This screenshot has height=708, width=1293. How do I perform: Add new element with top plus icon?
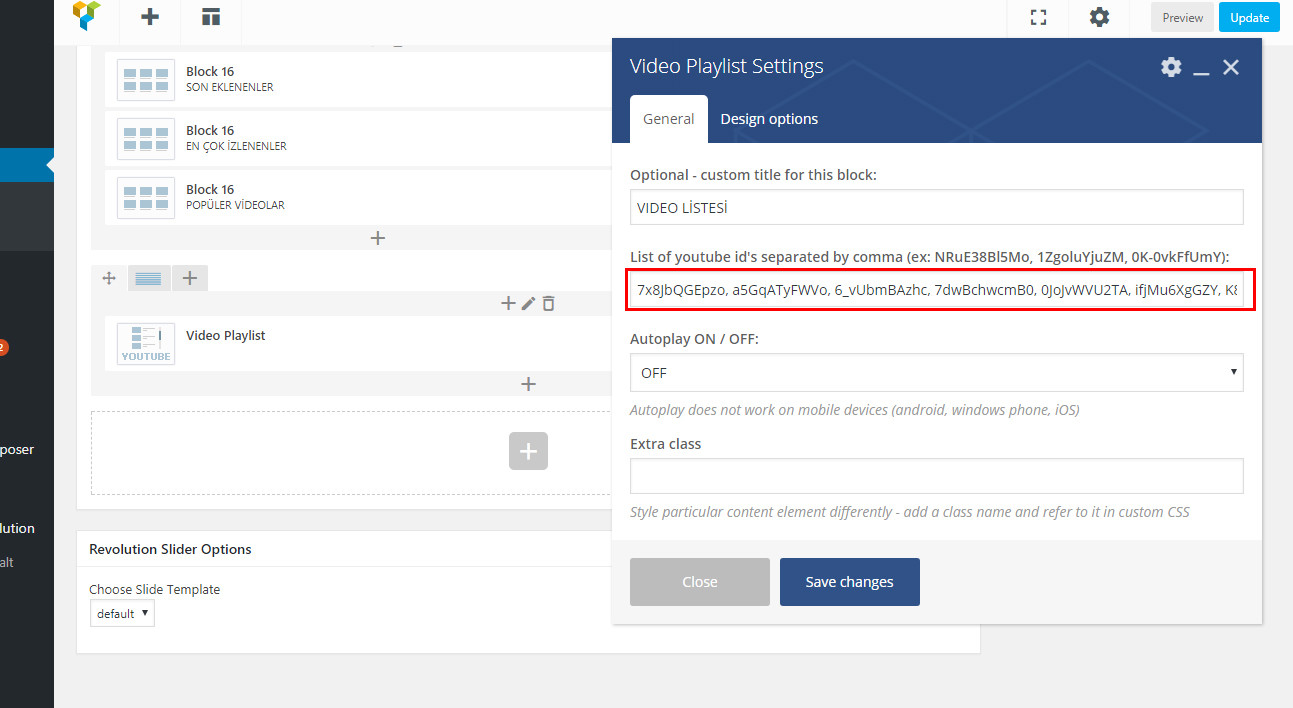(x=150, y=17)
